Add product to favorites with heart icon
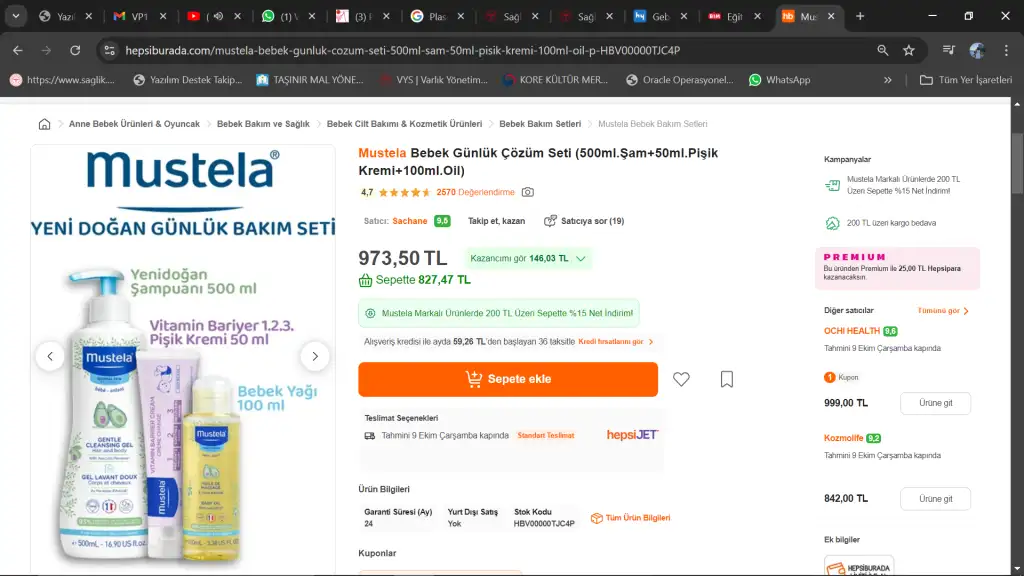The height and width of the screenshot is (576, 1024). [x=681, y=379]
